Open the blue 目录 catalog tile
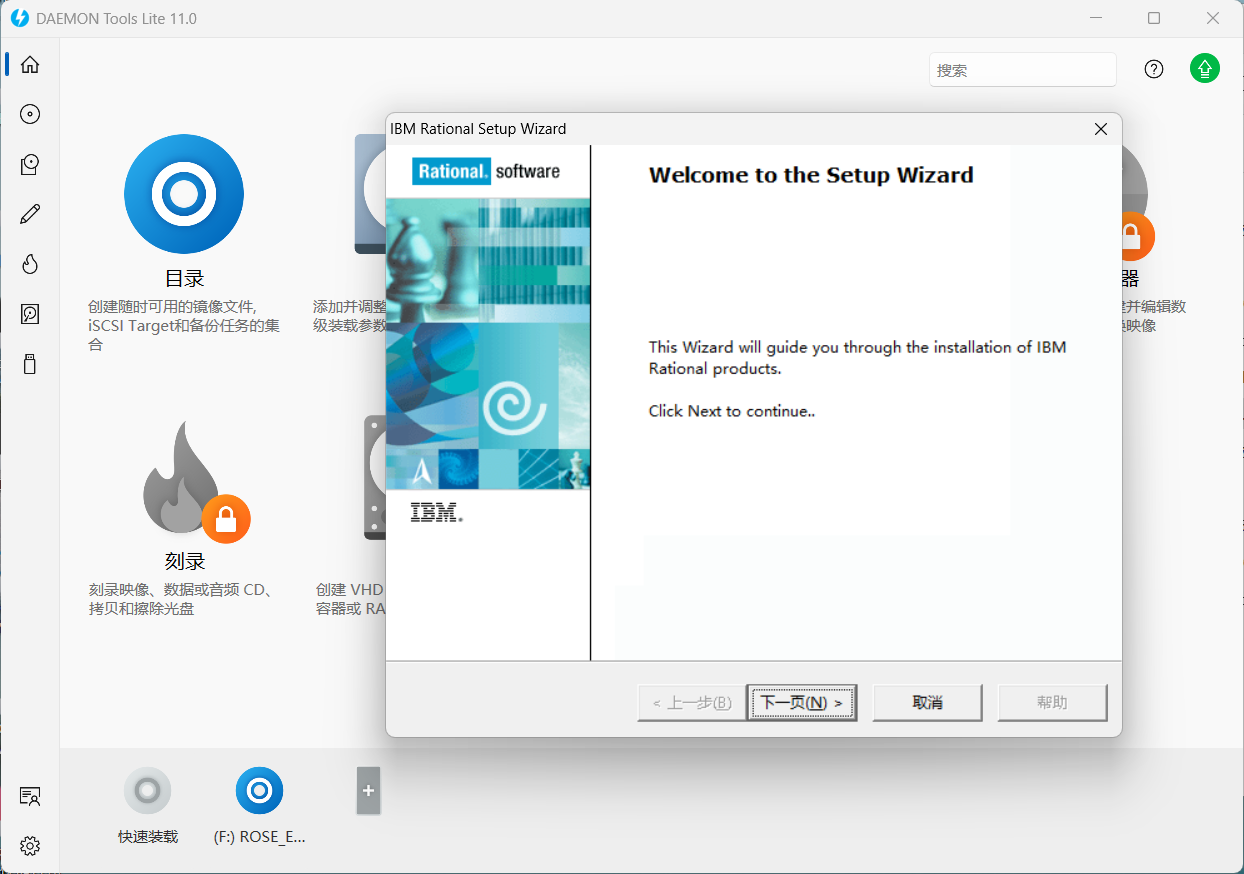 click(184, 194)
